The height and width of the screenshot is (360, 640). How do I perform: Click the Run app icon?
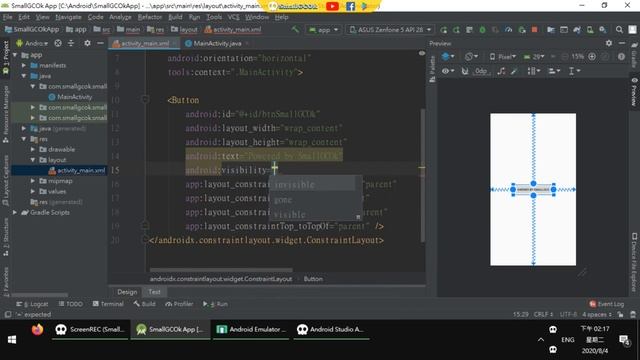click(444, 30)
